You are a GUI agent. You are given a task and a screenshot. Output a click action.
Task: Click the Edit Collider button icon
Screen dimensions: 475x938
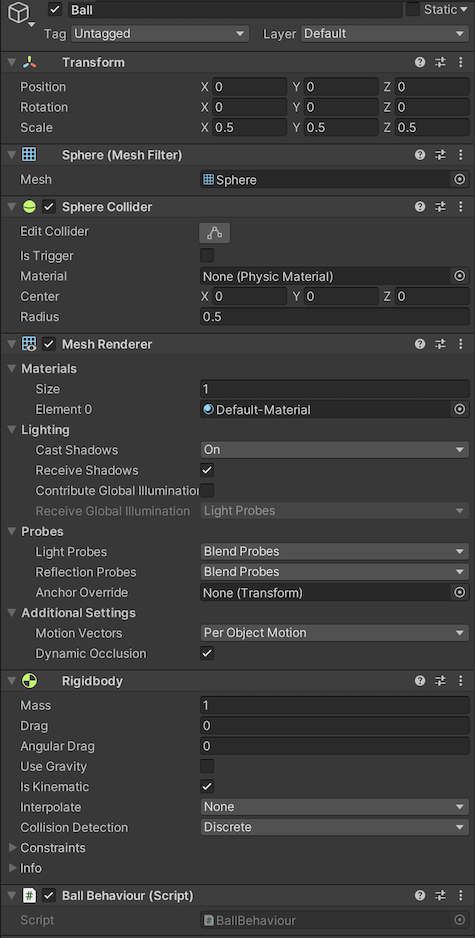tap(214, 233)
